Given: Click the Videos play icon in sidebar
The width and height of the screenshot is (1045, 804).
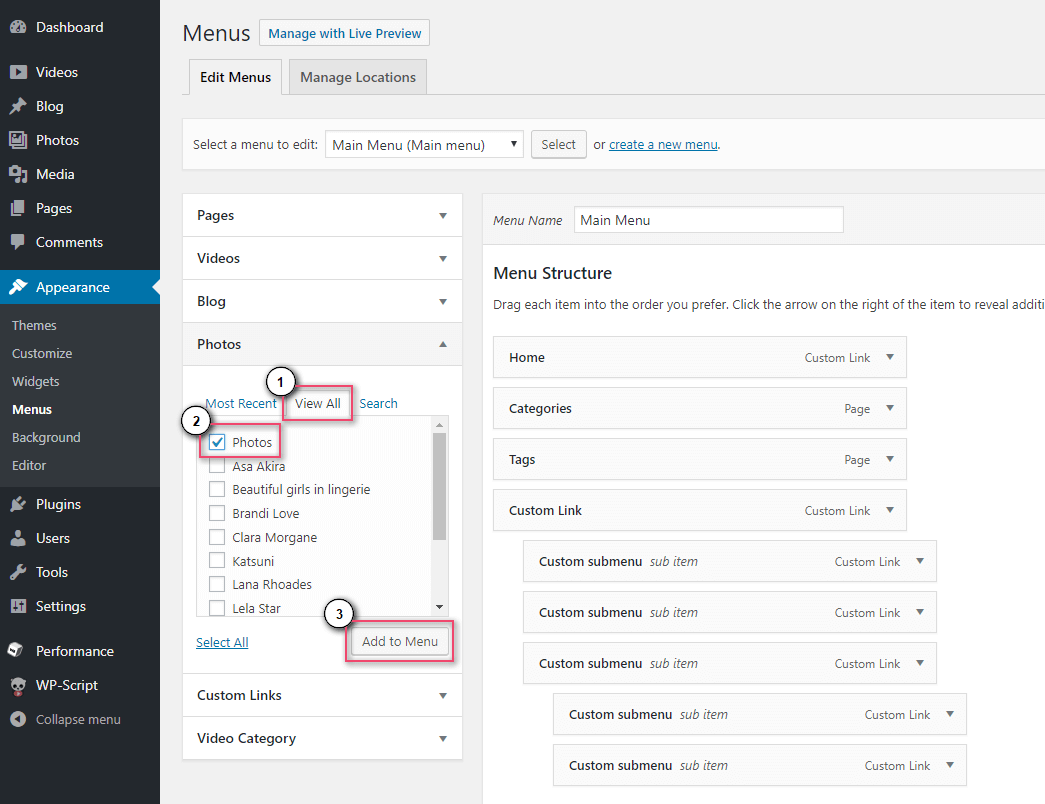Looking at the screenshot, I should [x=18, y=72].
